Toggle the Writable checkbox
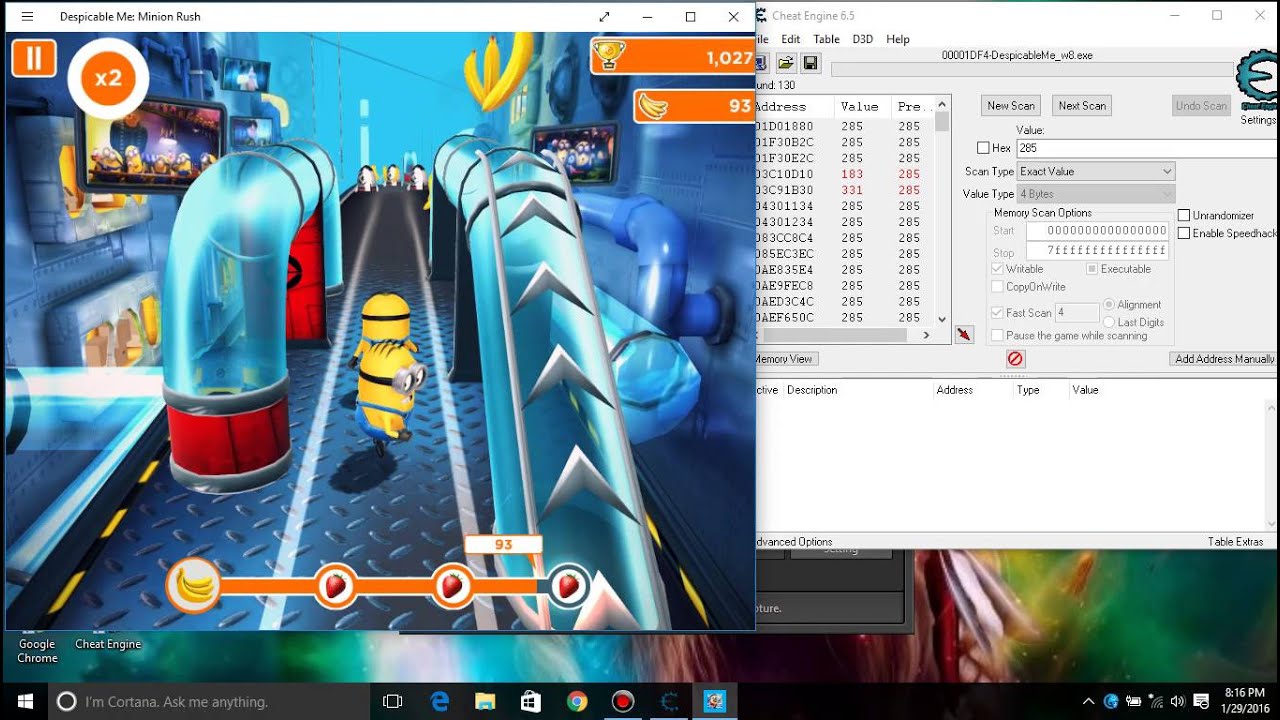 tap(997, 269)
